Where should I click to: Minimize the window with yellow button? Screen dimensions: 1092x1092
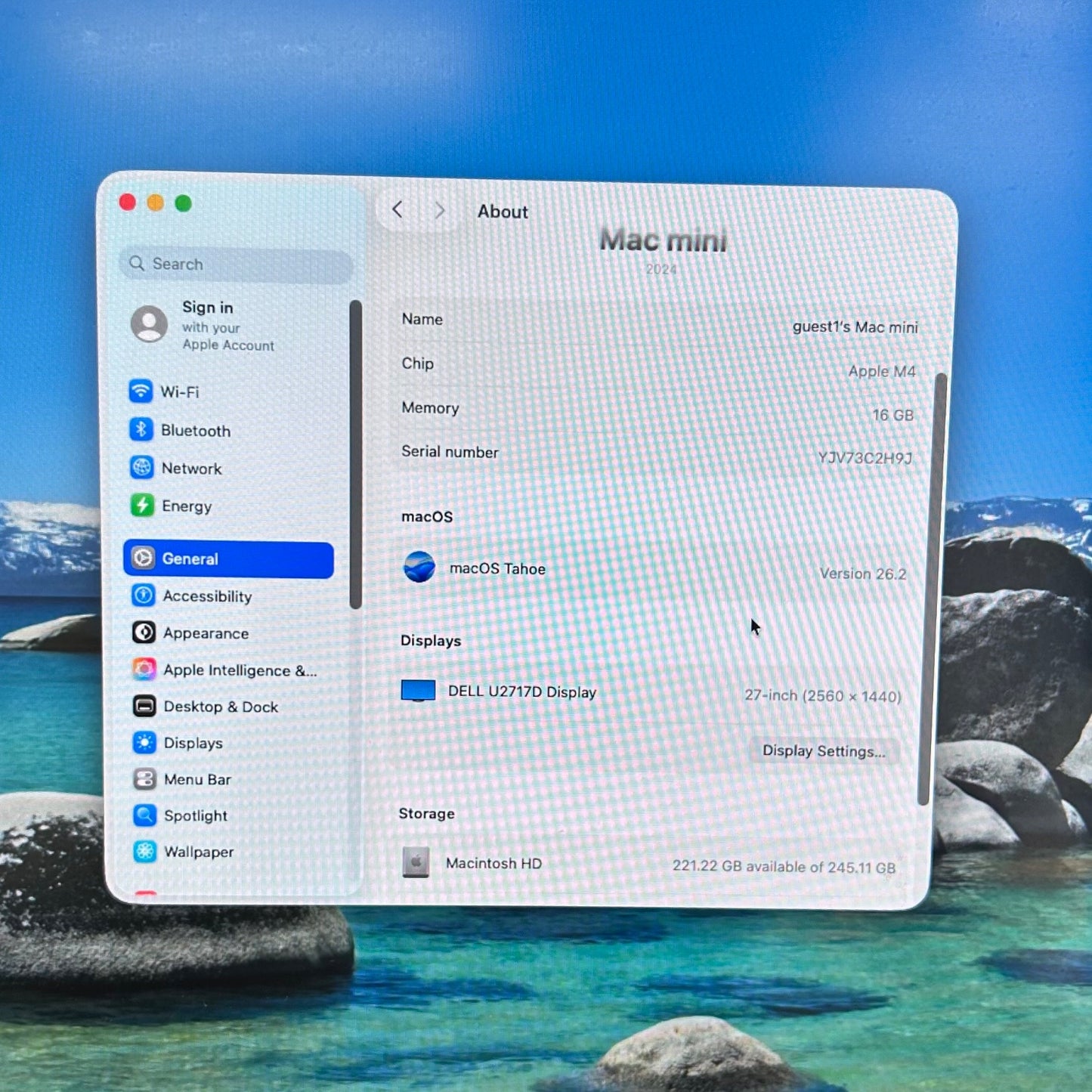(x=156, y=203)
